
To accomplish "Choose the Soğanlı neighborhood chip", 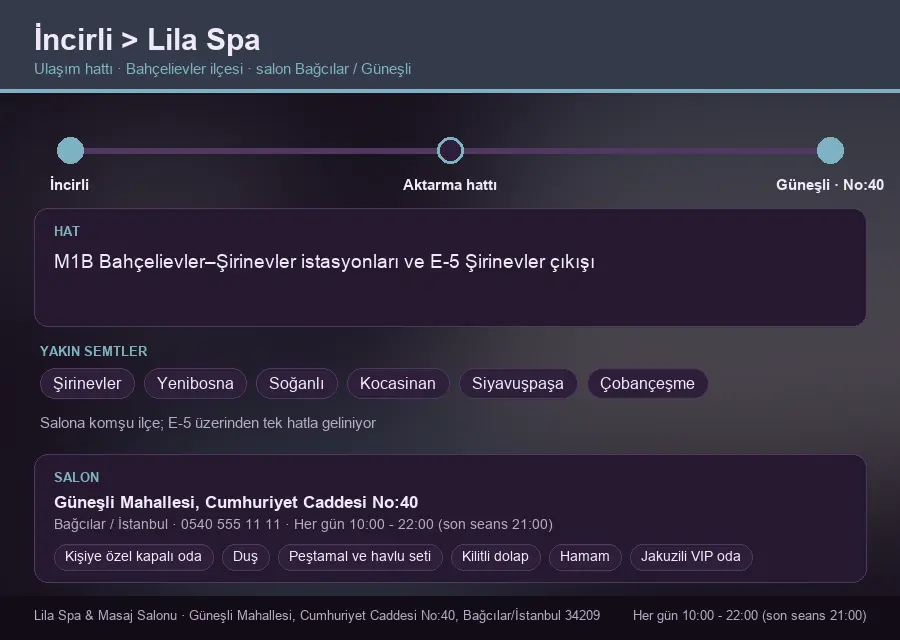I will tap(296, 383).
